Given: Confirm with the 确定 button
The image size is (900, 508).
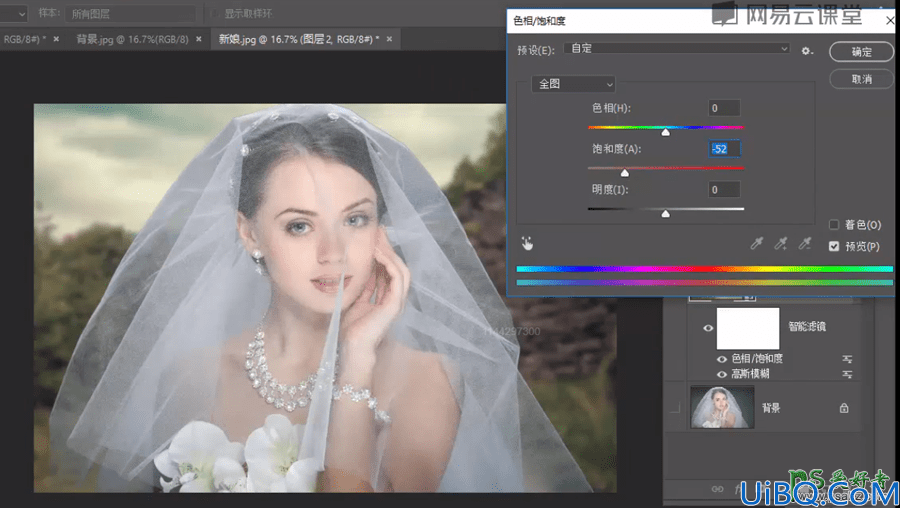Looking at the screenshot, I should pos(861,52).
